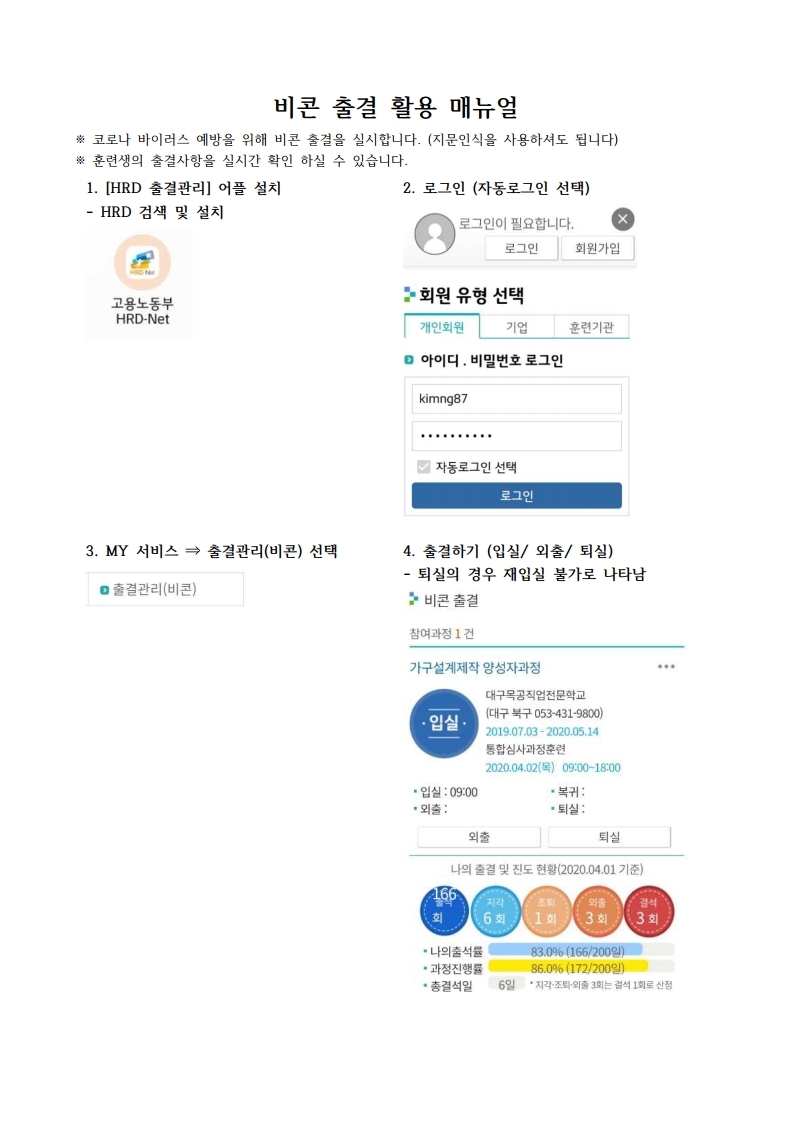Switch to the 훈련기관 tab
Image resolution: width=793 pixels, height=1121 pixels.
tap(593, 327)
